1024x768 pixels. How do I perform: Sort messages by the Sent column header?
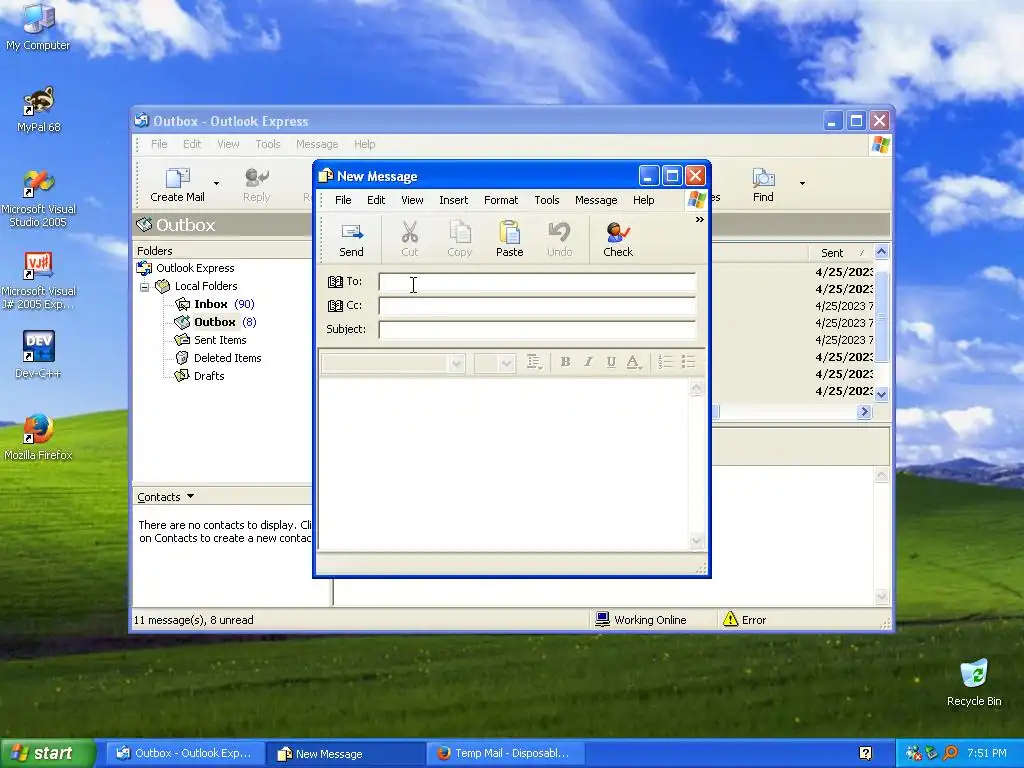click(840, 253)
